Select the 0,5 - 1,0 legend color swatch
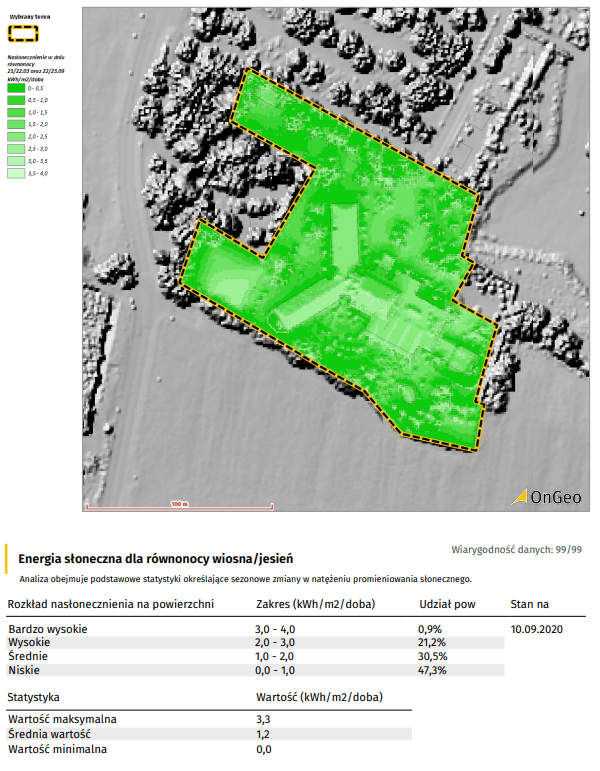This screenshot has height=771, width=600. click(x=15, y=101)
